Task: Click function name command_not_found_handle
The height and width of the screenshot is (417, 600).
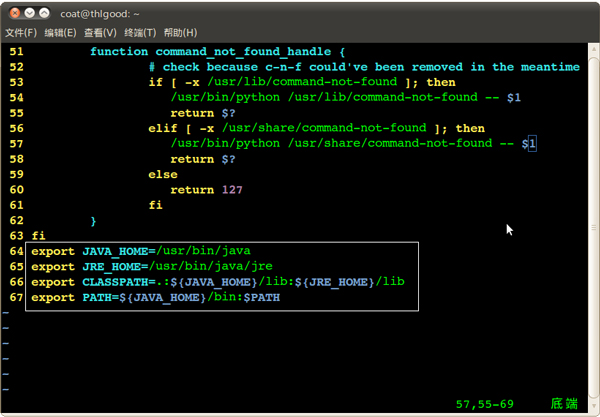Action: pyautogui.click(x=243, y=52)
